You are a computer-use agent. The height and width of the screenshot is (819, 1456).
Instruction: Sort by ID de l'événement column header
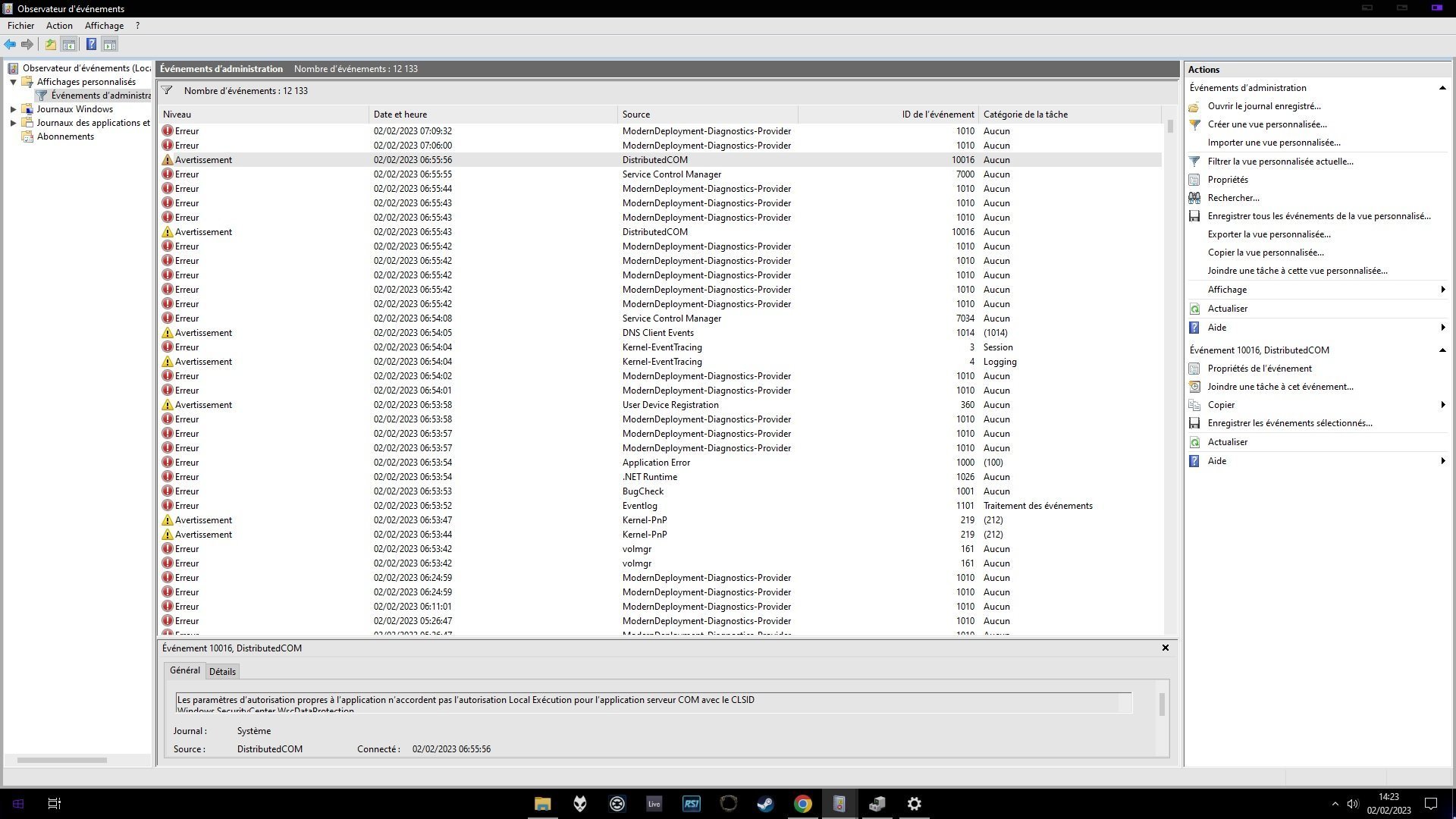888,115
